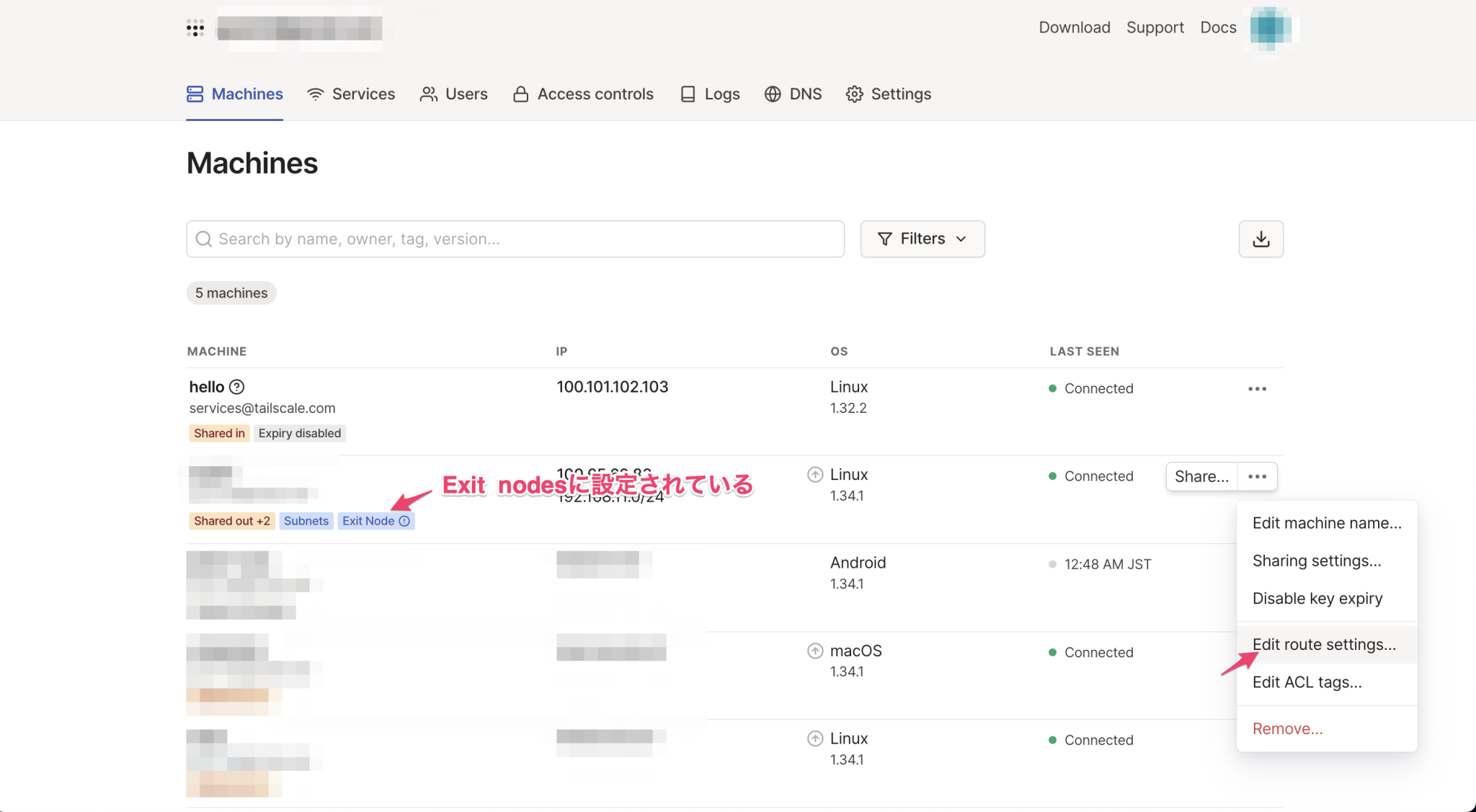Screen dimensions: 1476x812
Task: Select Edit route settings from the menu
Action: [1325, 644]
